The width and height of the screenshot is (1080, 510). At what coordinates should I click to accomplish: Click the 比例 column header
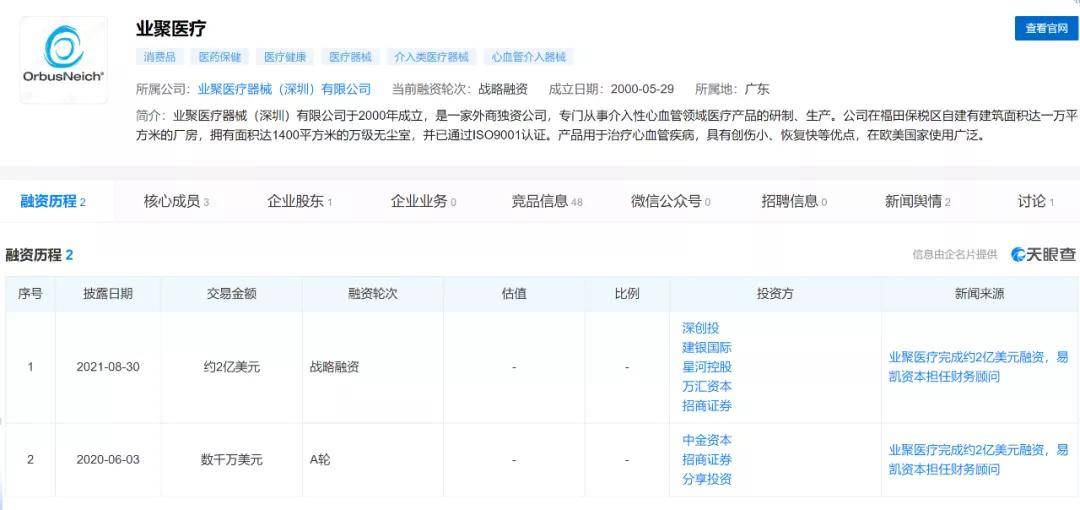[x=627, y=294]
